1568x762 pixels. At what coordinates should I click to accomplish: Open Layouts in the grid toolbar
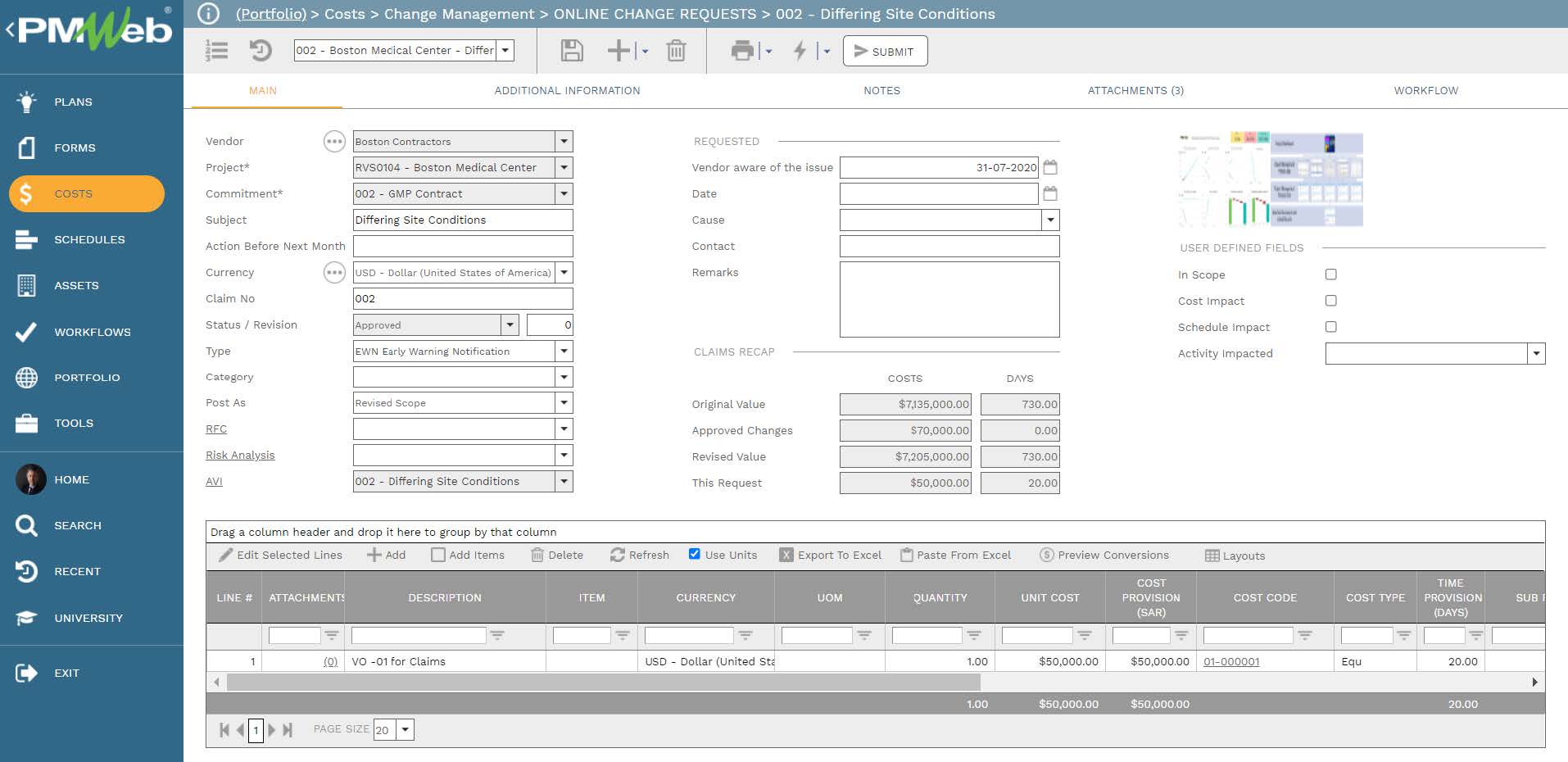[1235, 556]
